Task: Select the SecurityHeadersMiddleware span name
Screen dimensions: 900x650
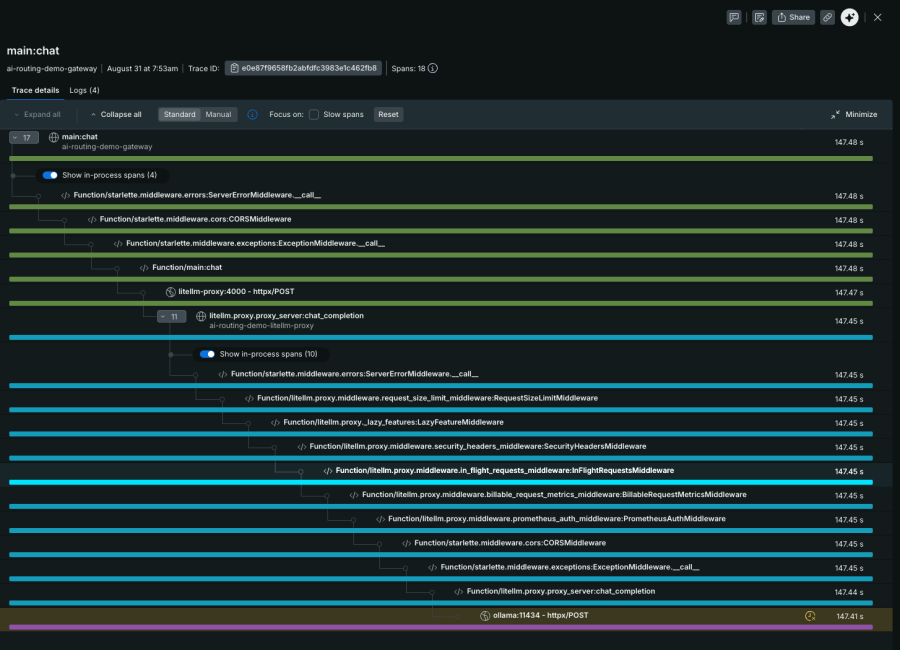Action: 478,447
